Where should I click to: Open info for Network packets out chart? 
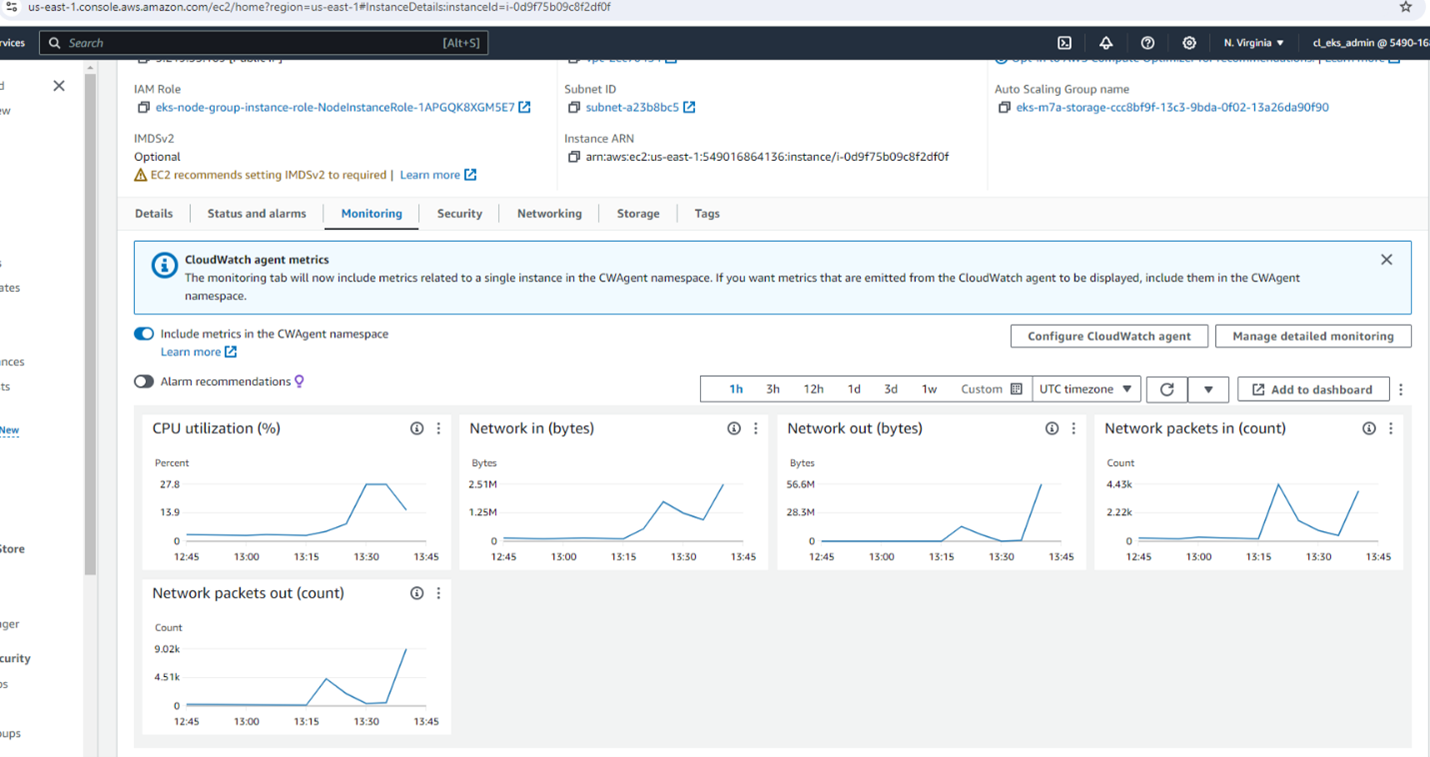tap(417, 593)
